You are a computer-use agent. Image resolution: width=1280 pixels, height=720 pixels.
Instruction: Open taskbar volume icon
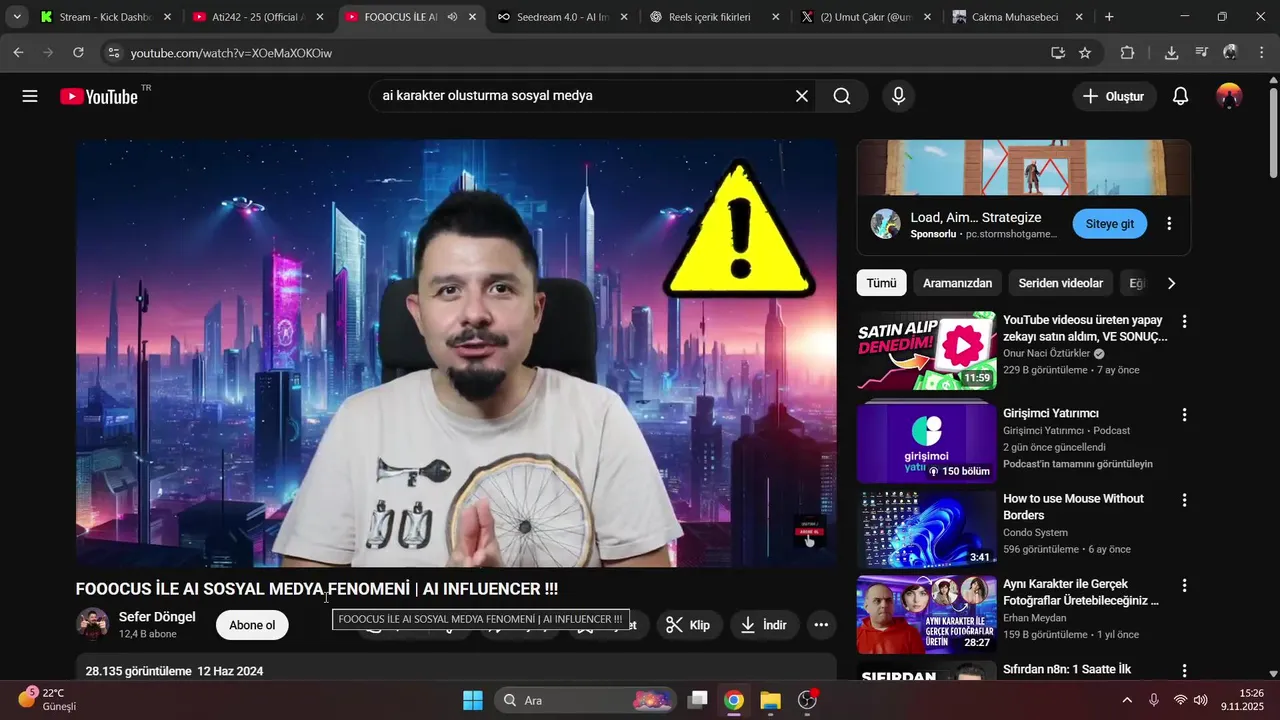pos(1201,700)
